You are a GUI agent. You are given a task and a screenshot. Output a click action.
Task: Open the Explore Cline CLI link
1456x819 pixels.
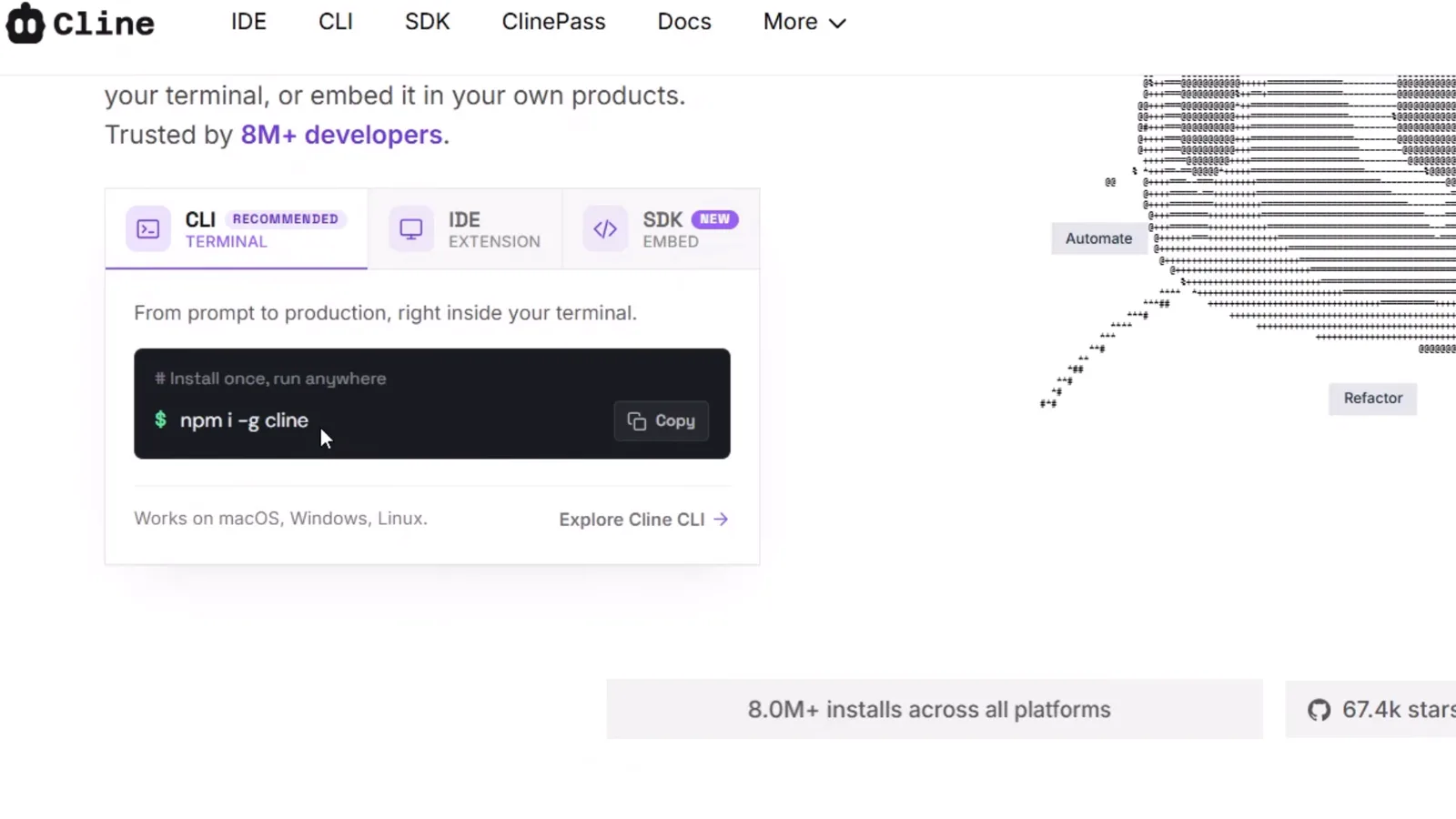643,520
